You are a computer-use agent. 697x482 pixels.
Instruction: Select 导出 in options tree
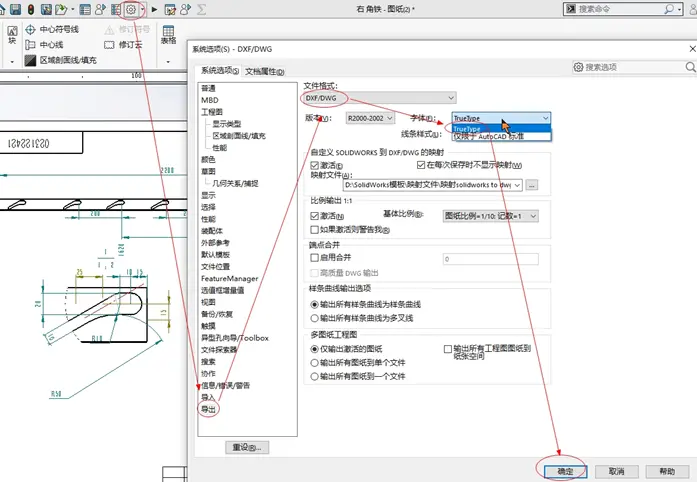[208, 409]
